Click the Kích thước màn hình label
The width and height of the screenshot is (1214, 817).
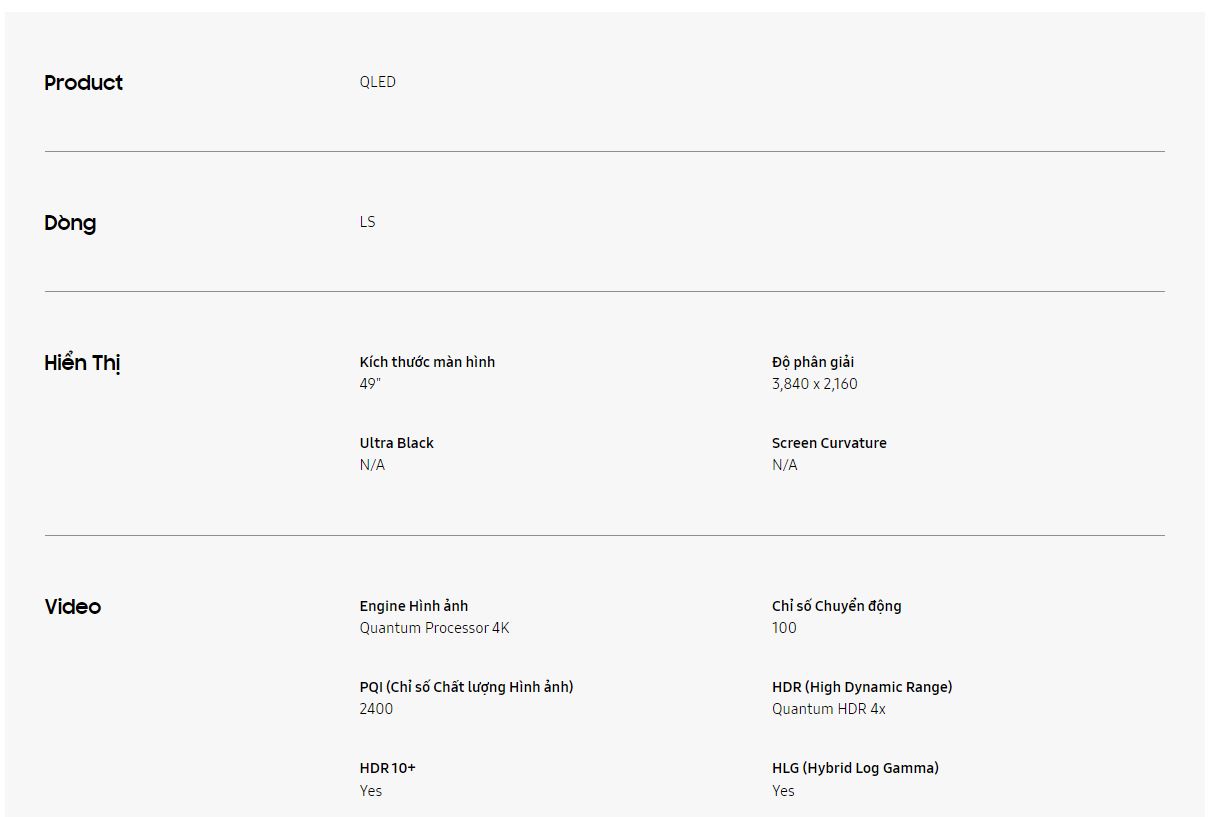click(427, 362)
